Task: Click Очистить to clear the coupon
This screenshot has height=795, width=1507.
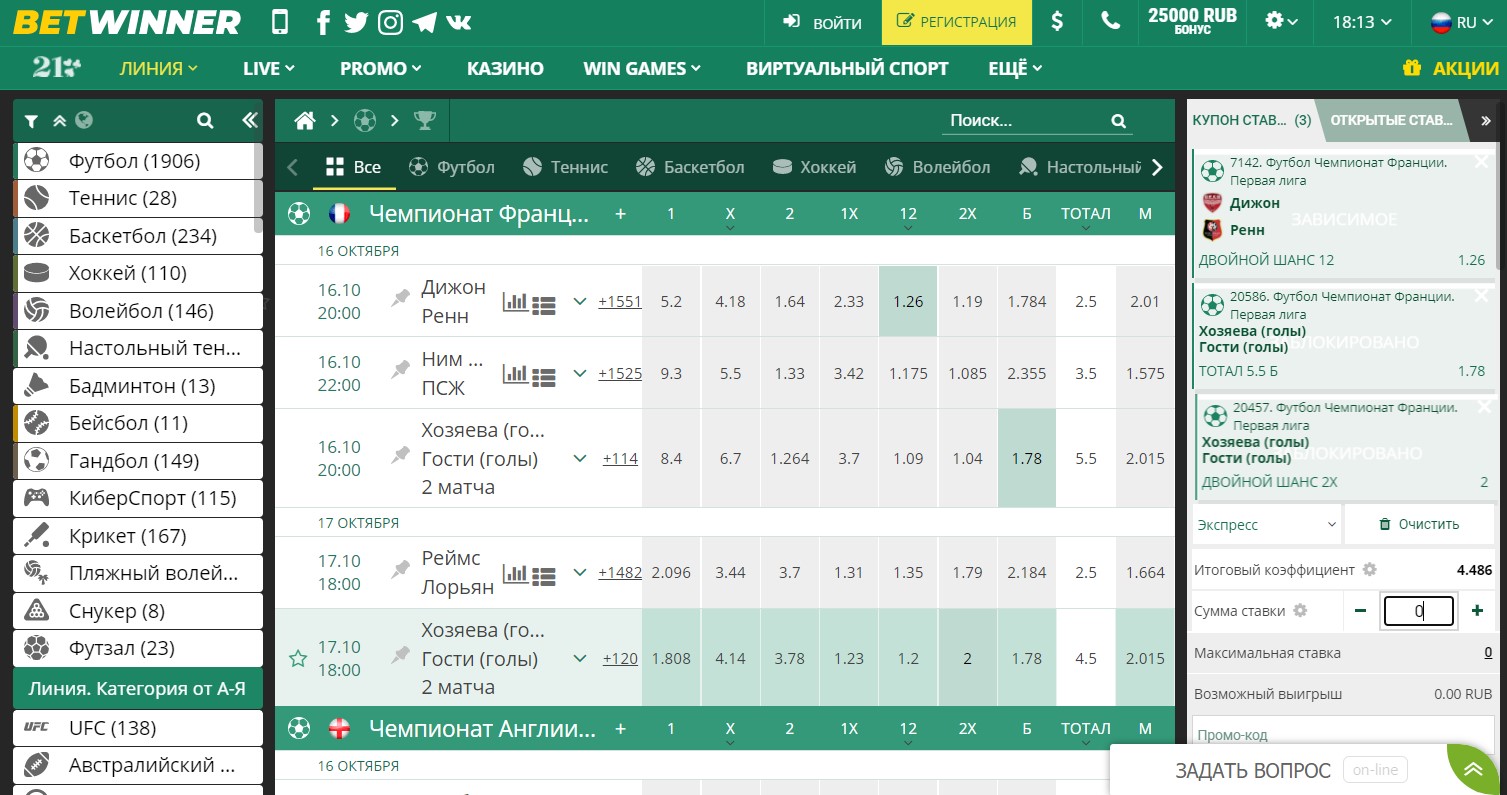Action: pos(1419,524)
